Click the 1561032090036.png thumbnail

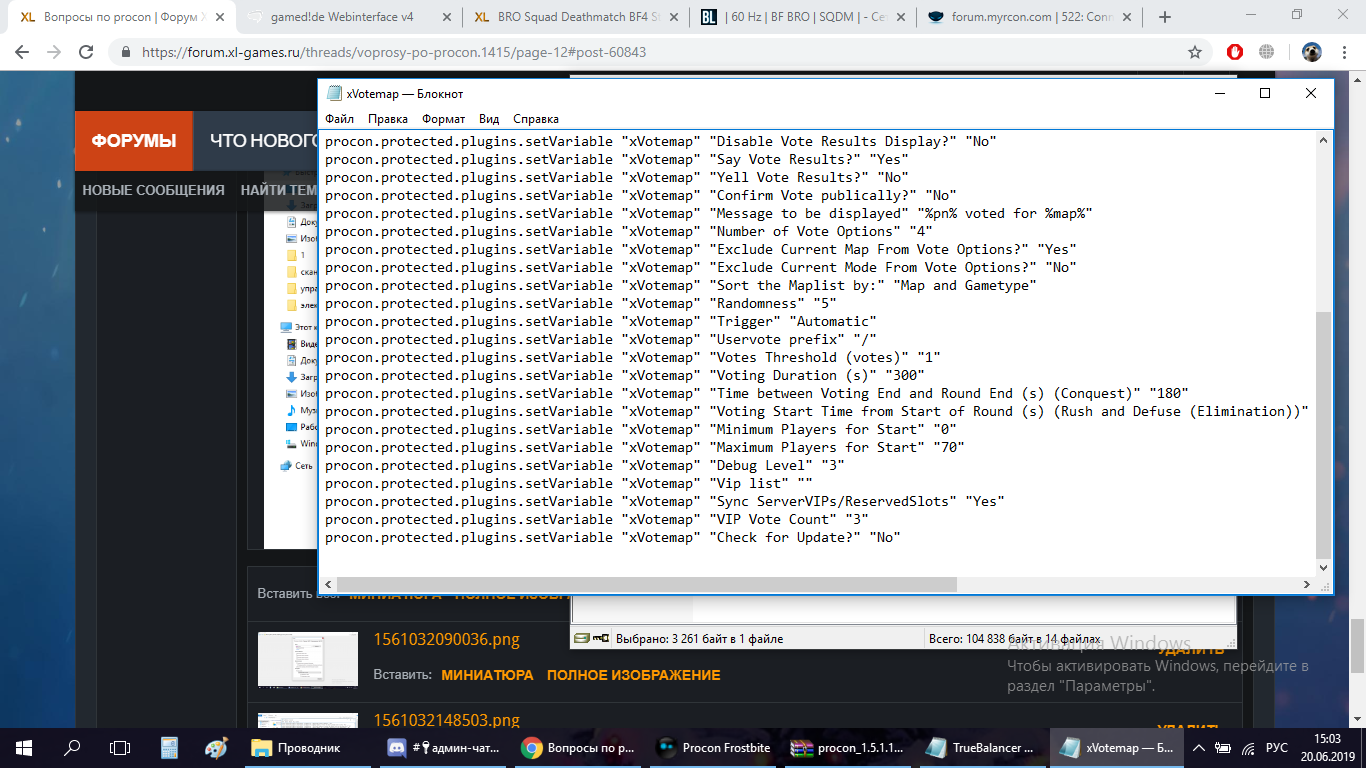point(307,659)
